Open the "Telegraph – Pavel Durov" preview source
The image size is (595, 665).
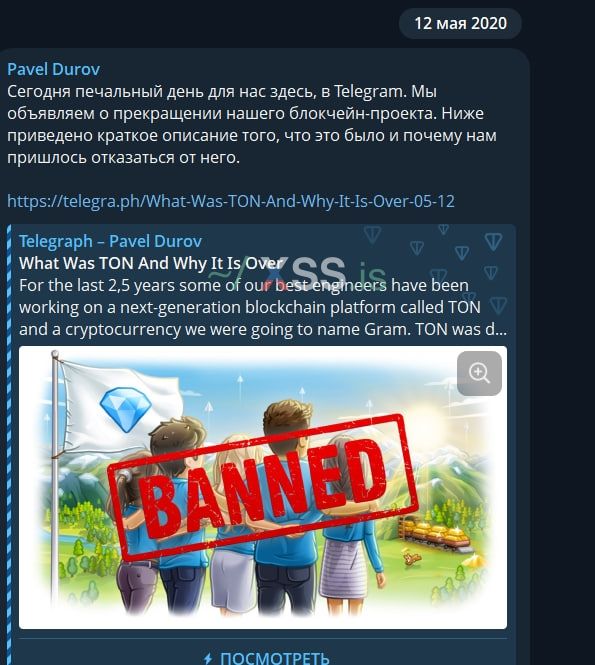(x=110, y=241)
